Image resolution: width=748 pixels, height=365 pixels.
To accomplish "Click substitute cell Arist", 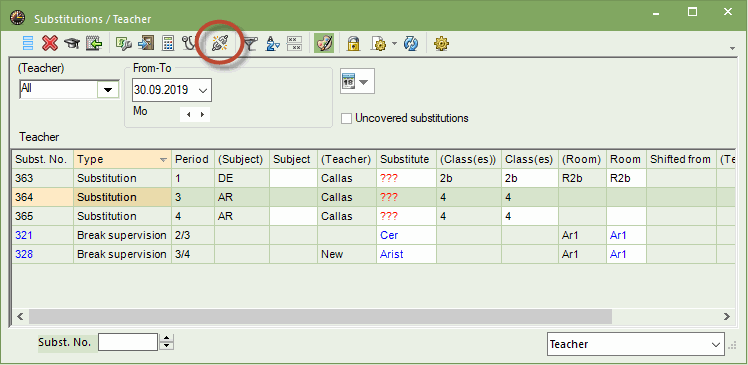I will (x=406, y=254).
